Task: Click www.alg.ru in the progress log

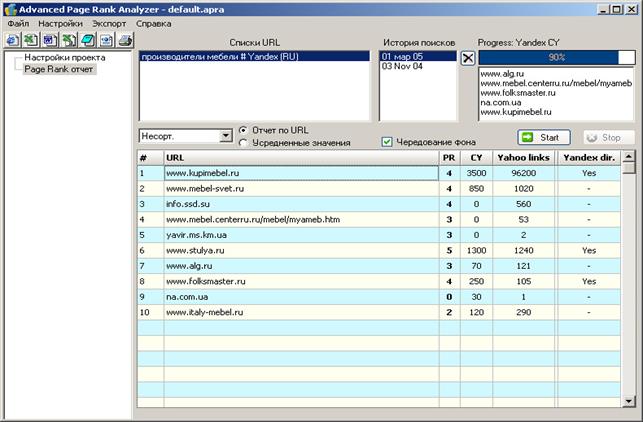Action: (502, 74)
